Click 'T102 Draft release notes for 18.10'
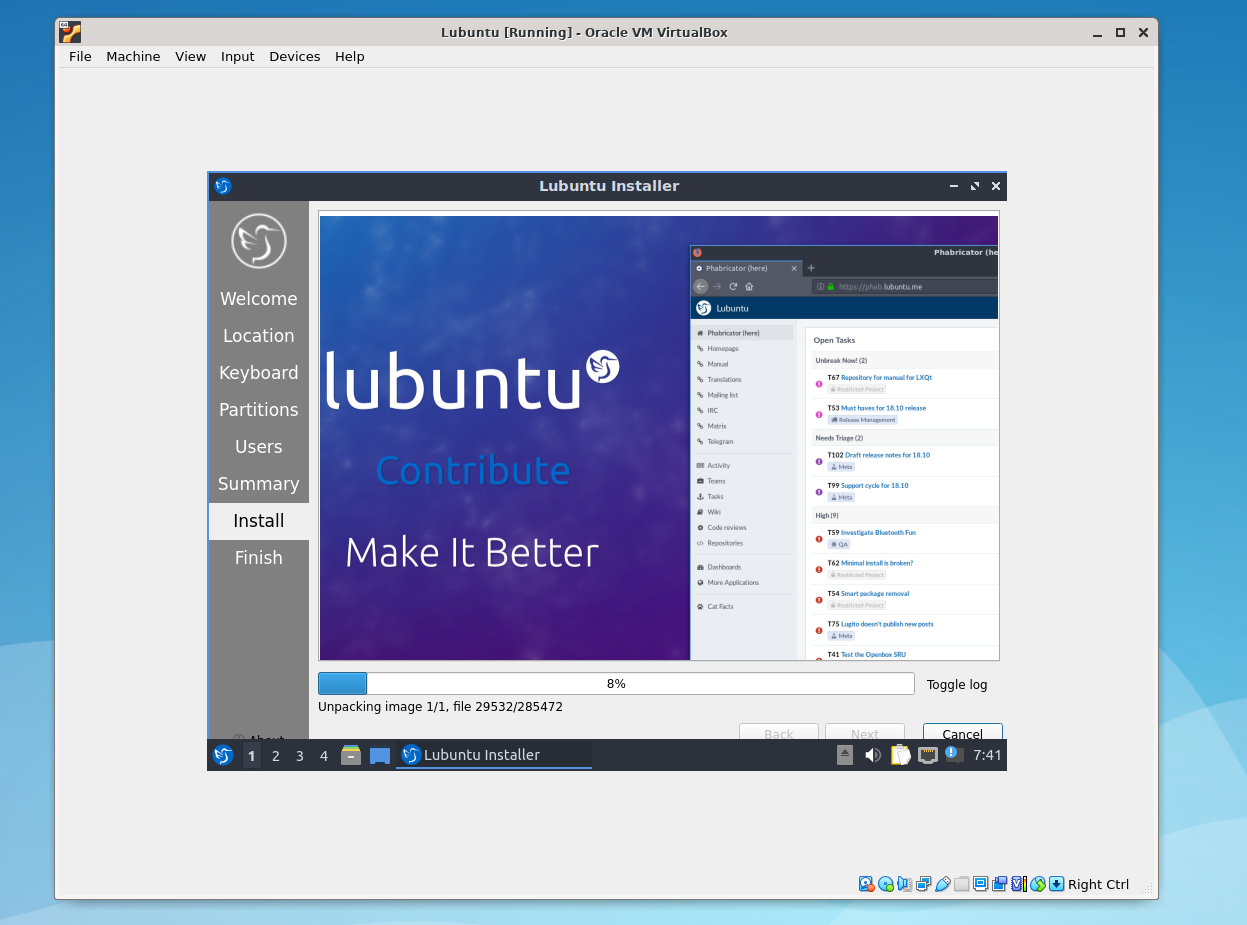The height and width of the screenshot is (925, 1247). [878, 455]
